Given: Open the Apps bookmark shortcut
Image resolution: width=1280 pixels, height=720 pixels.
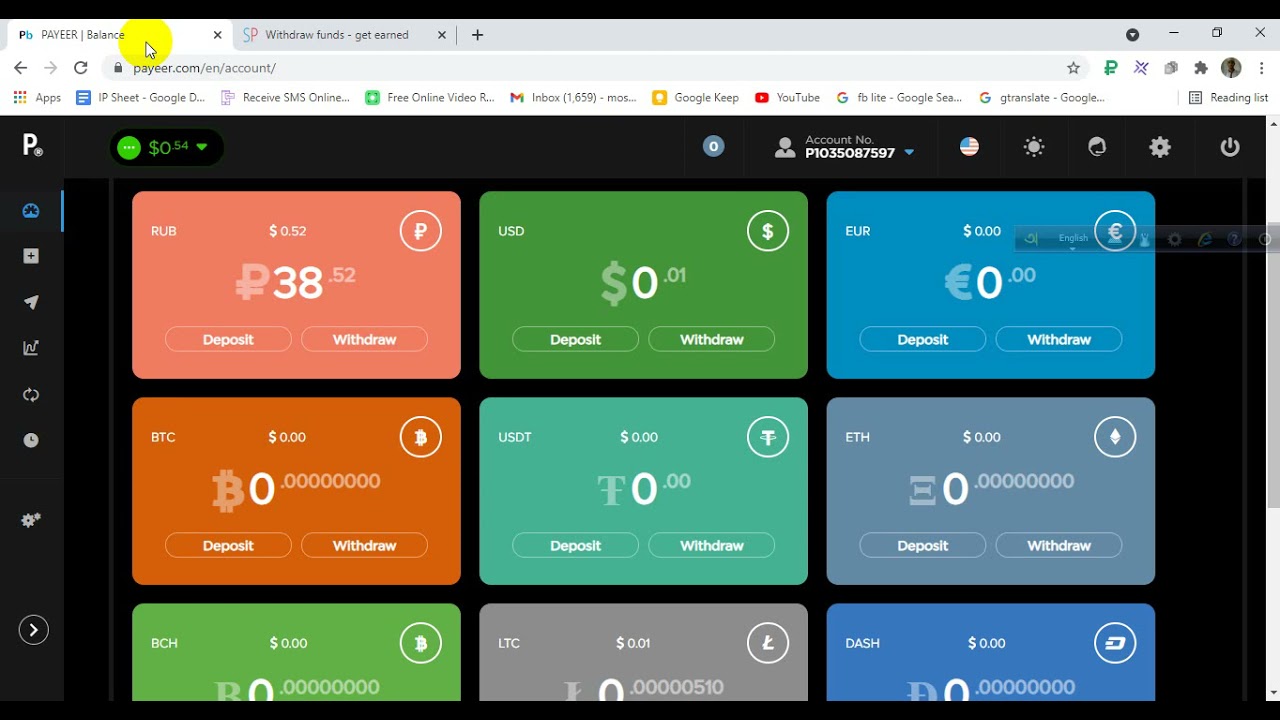Looking at the screenshot, I should point(37,98).
